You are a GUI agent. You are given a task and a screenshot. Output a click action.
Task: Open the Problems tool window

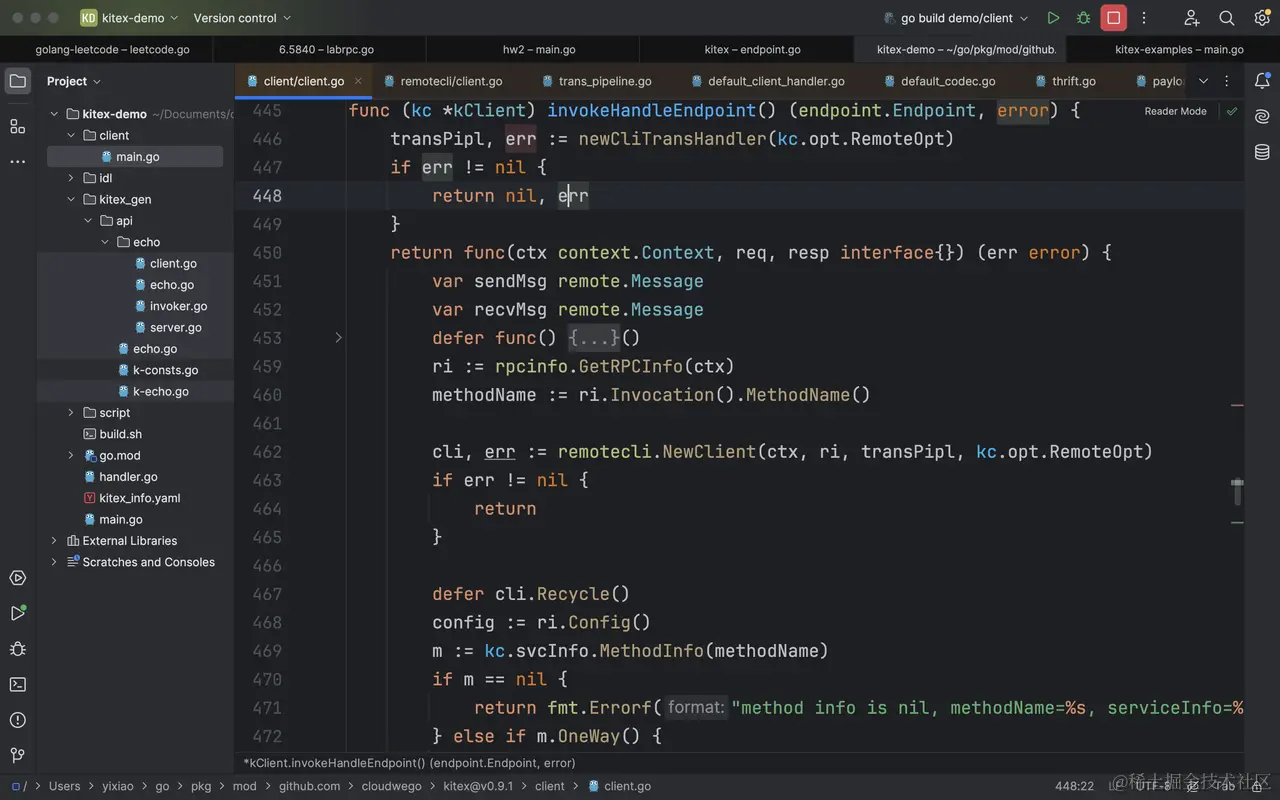point(18,720)
